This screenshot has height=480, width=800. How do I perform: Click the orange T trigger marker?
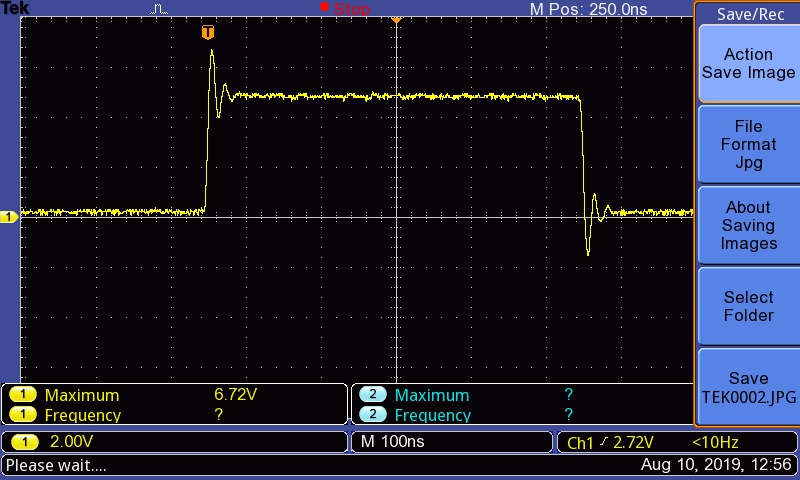click(x=208, y=32)
